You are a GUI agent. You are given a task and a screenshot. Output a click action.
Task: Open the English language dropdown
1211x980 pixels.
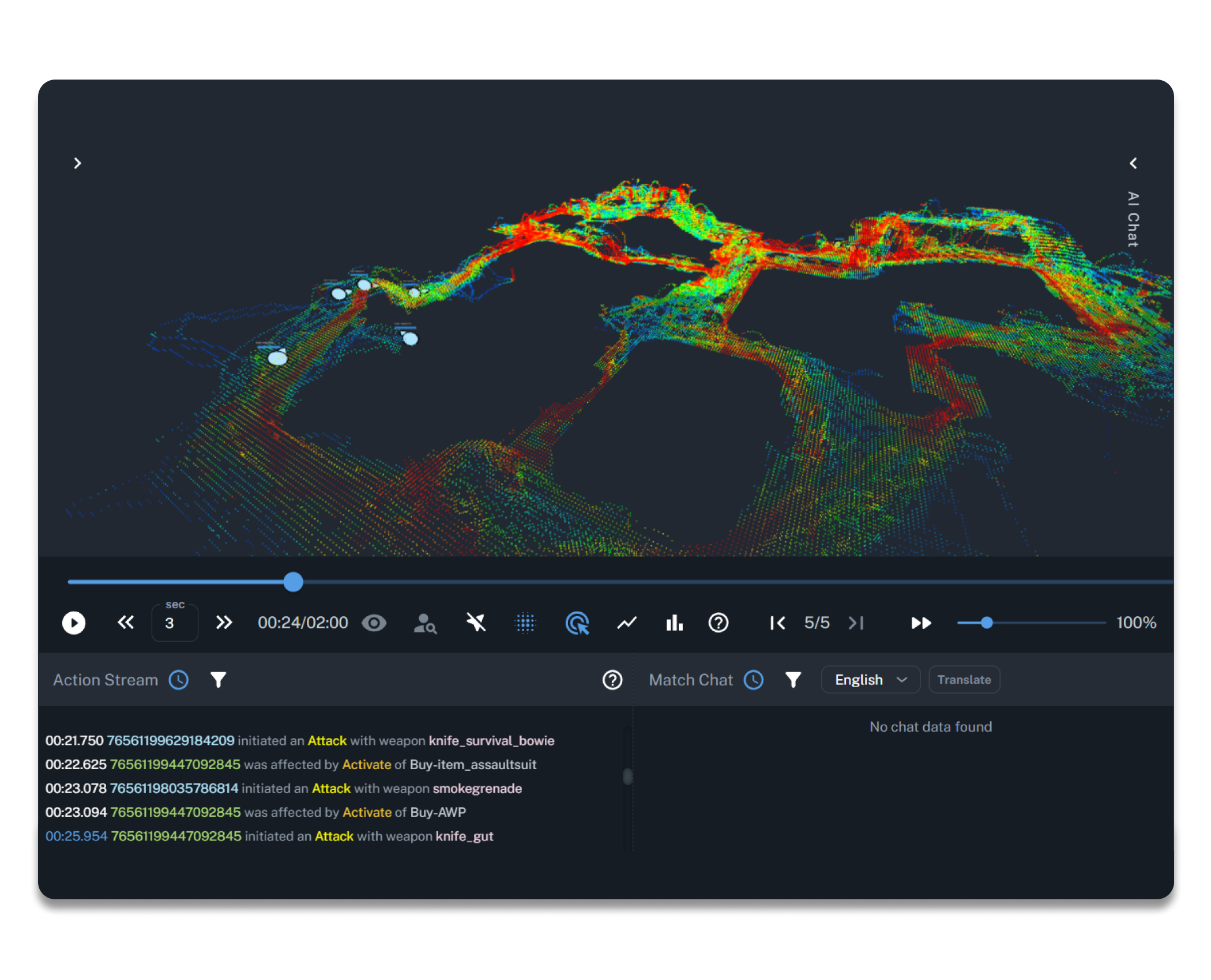click(x=870, y=680)
